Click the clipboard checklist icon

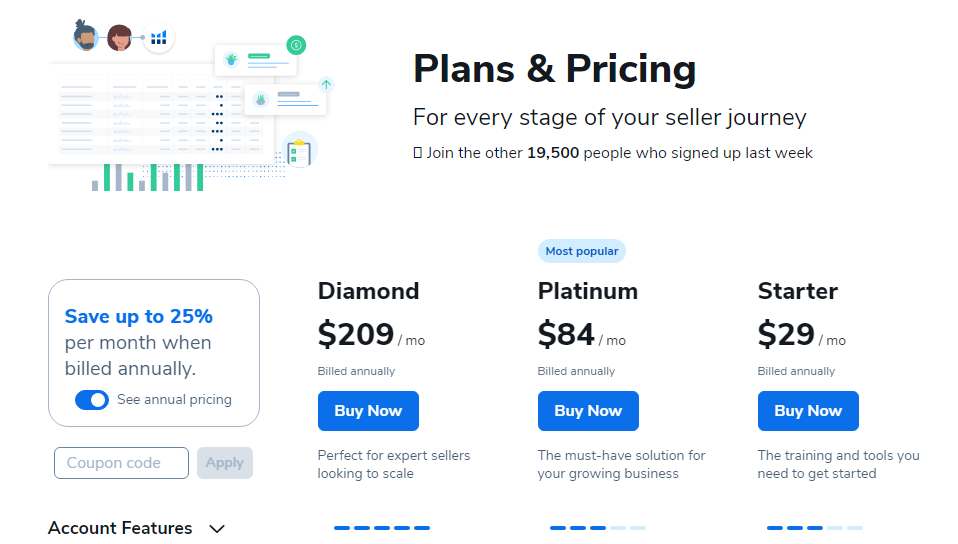pyautogui.click(x=299, y=152)
